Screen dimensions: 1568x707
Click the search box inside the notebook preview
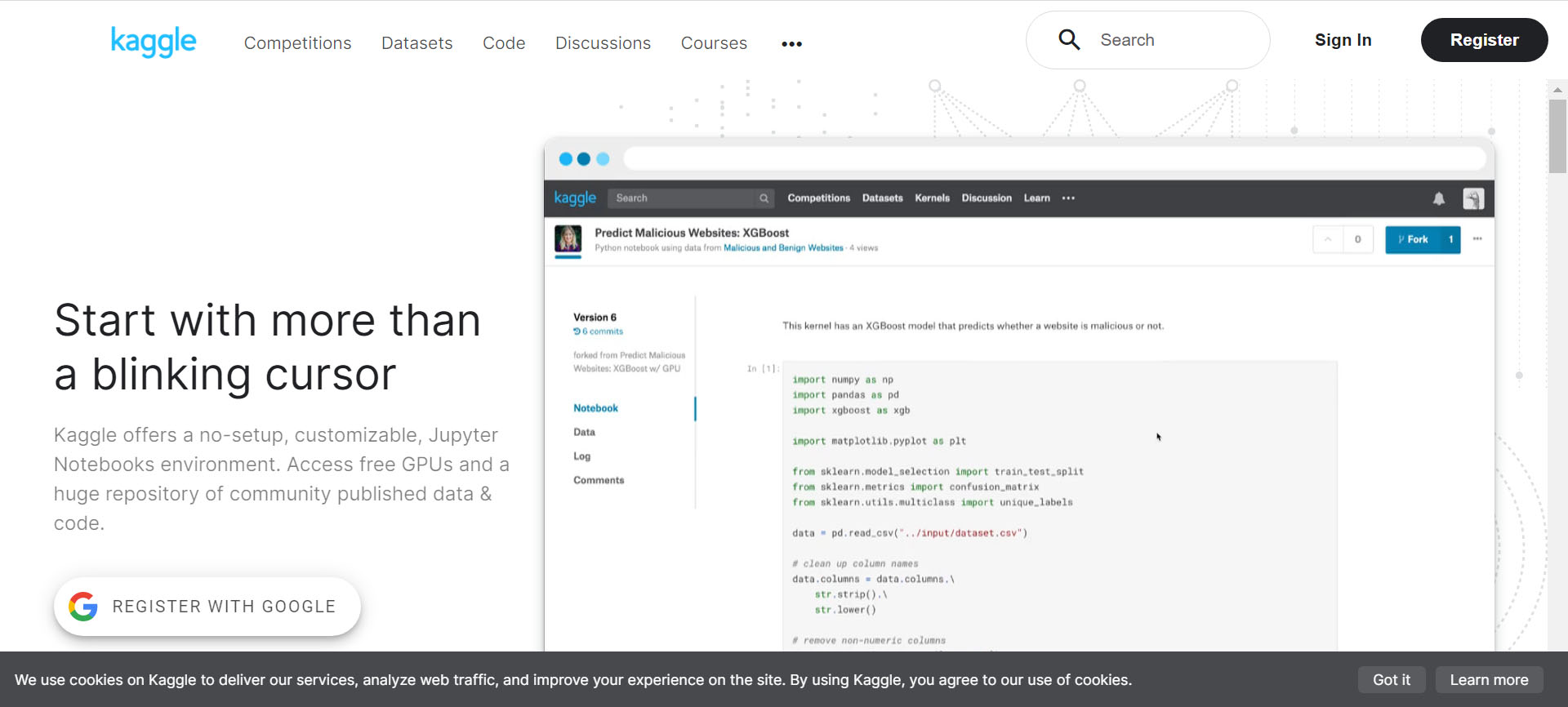tap(691, 198)
